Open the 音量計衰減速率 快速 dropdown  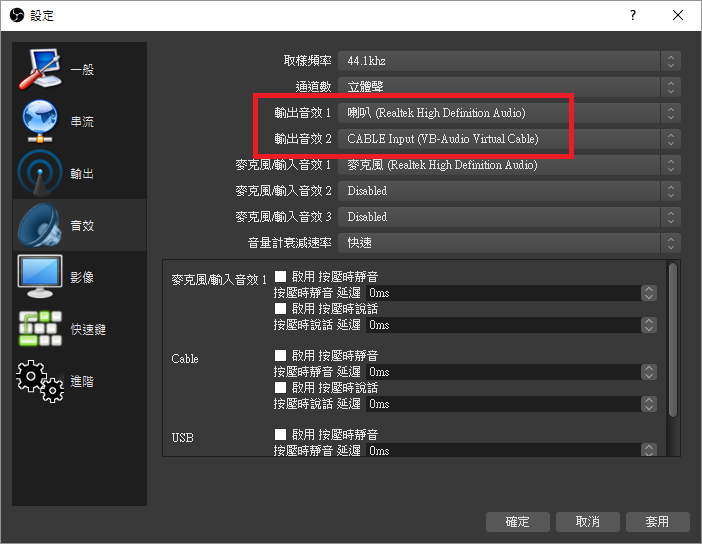coord(509,243)
